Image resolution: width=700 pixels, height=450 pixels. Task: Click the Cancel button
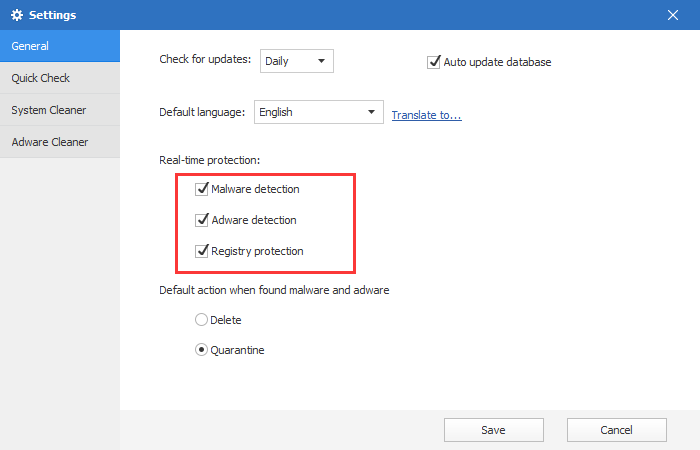pyautogui.click(x=616, y=430)
